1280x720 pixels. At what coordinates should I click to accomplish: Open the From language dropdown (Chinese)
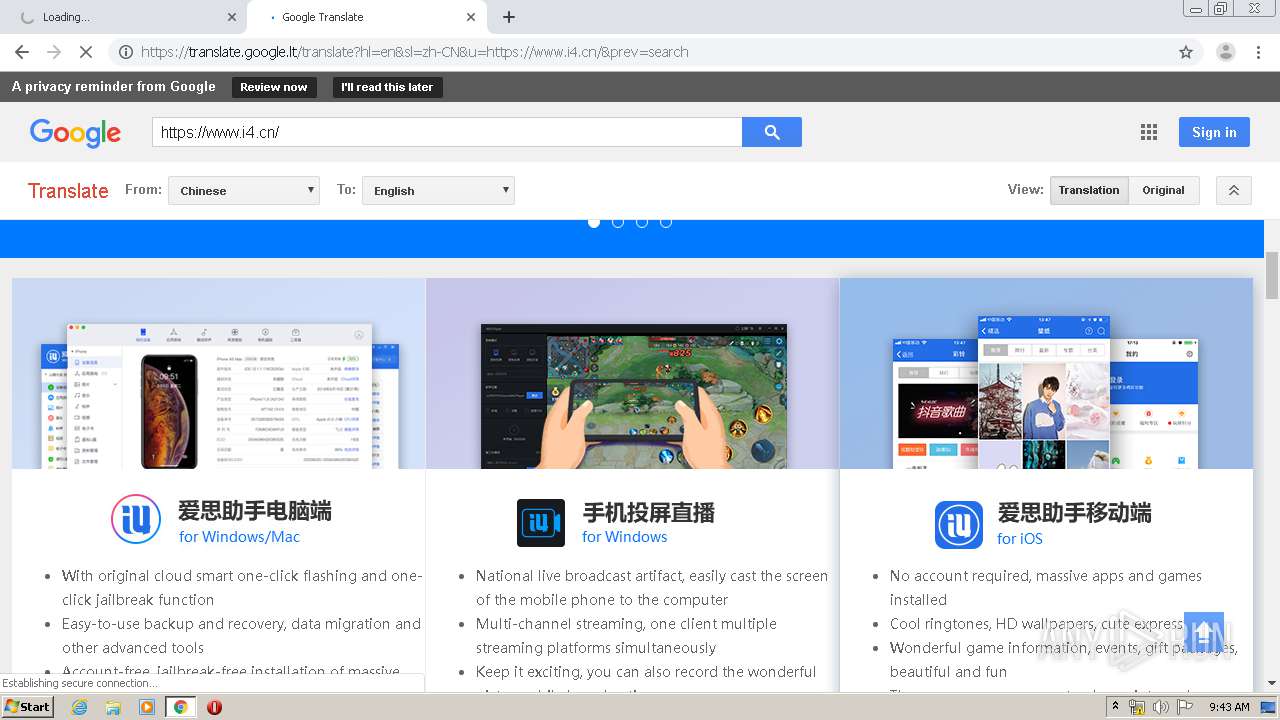[244, 190]
